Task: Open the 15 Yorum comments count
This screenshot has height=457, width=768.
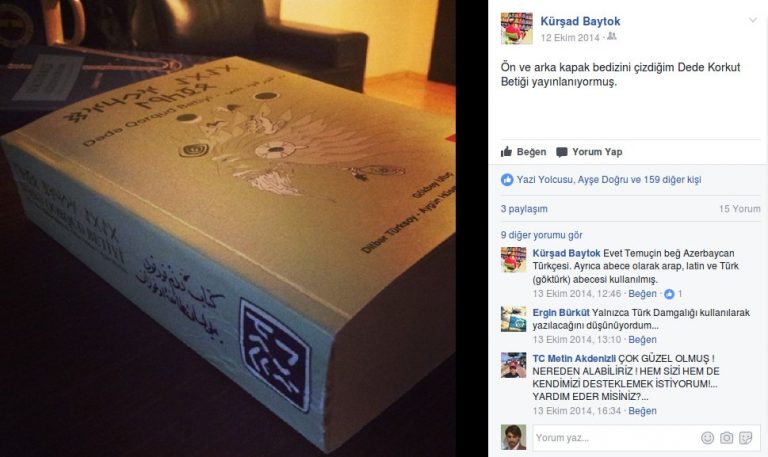Action: (x=740, y=209)
